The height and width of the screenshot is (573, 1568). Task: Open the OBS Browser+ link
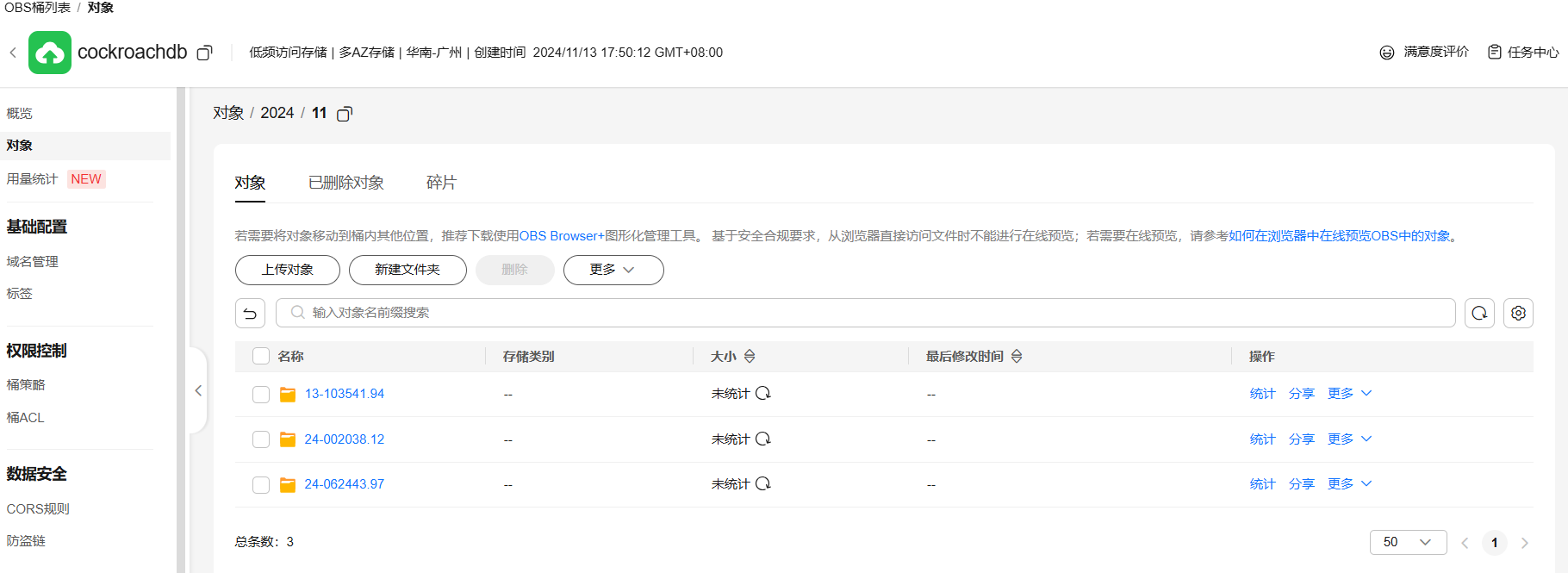(562, 236)
